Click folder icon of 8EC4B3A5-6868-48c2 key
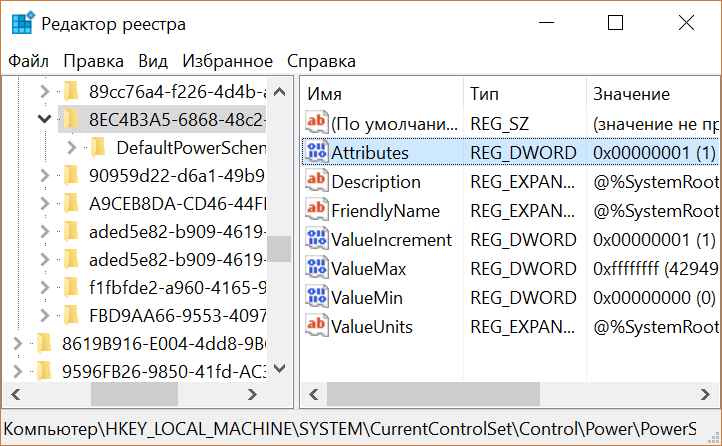722x446 pixels. pos(71,119)
